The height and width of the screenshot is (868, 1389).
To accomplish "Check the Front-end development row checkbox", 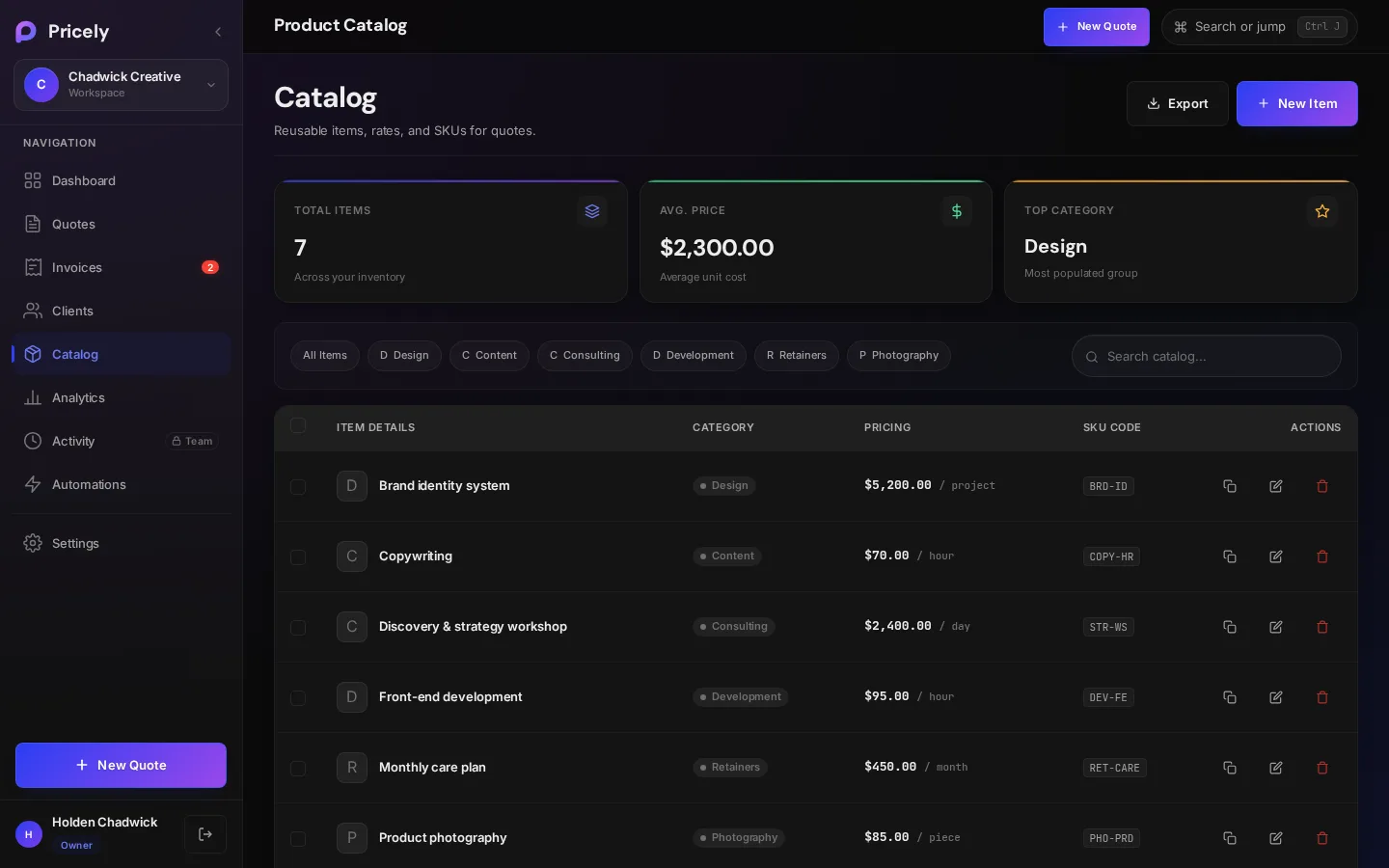I will [298, 698].
